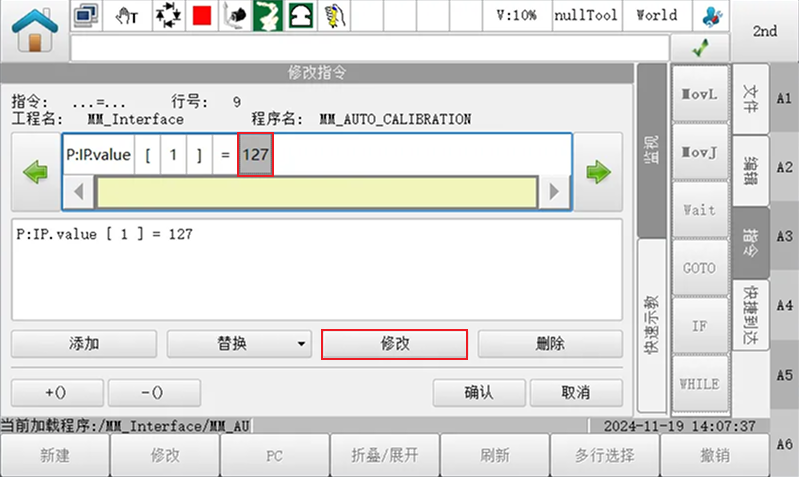Change the World coordinate system
The image size is (799, 477).
click(x=656, y=16)
